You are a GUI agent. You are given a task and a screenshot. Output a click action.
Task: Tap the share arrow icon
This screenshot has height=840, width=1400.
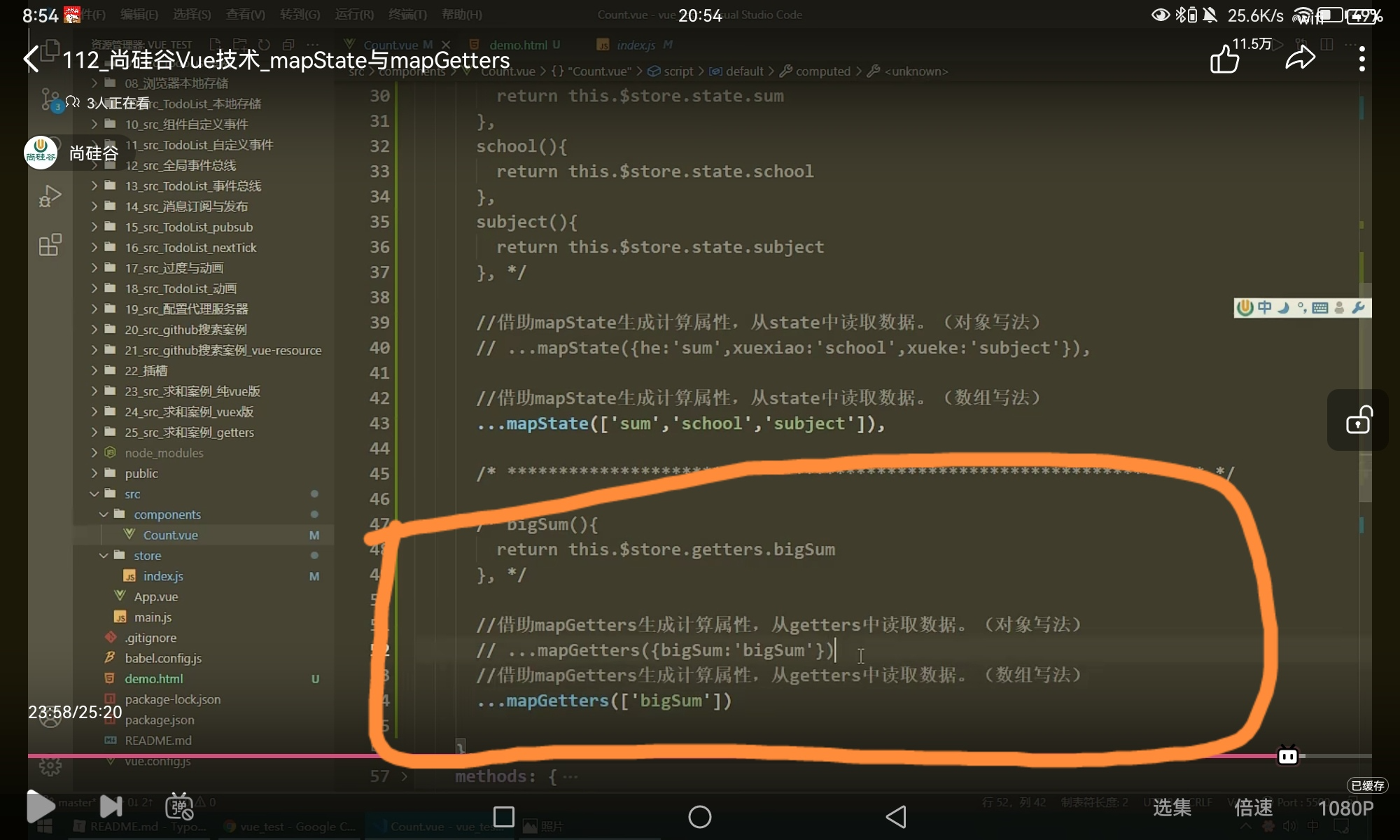[1300, 59]
